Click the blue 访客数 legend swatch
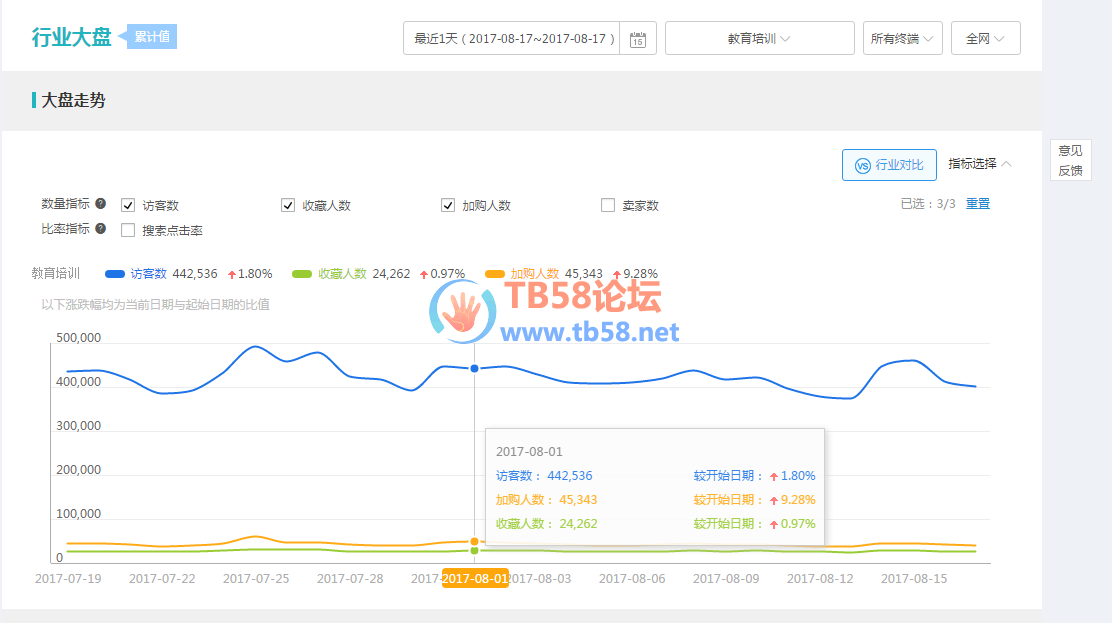The height and width of the screenshot is (623, 1112). click(115, 274)
